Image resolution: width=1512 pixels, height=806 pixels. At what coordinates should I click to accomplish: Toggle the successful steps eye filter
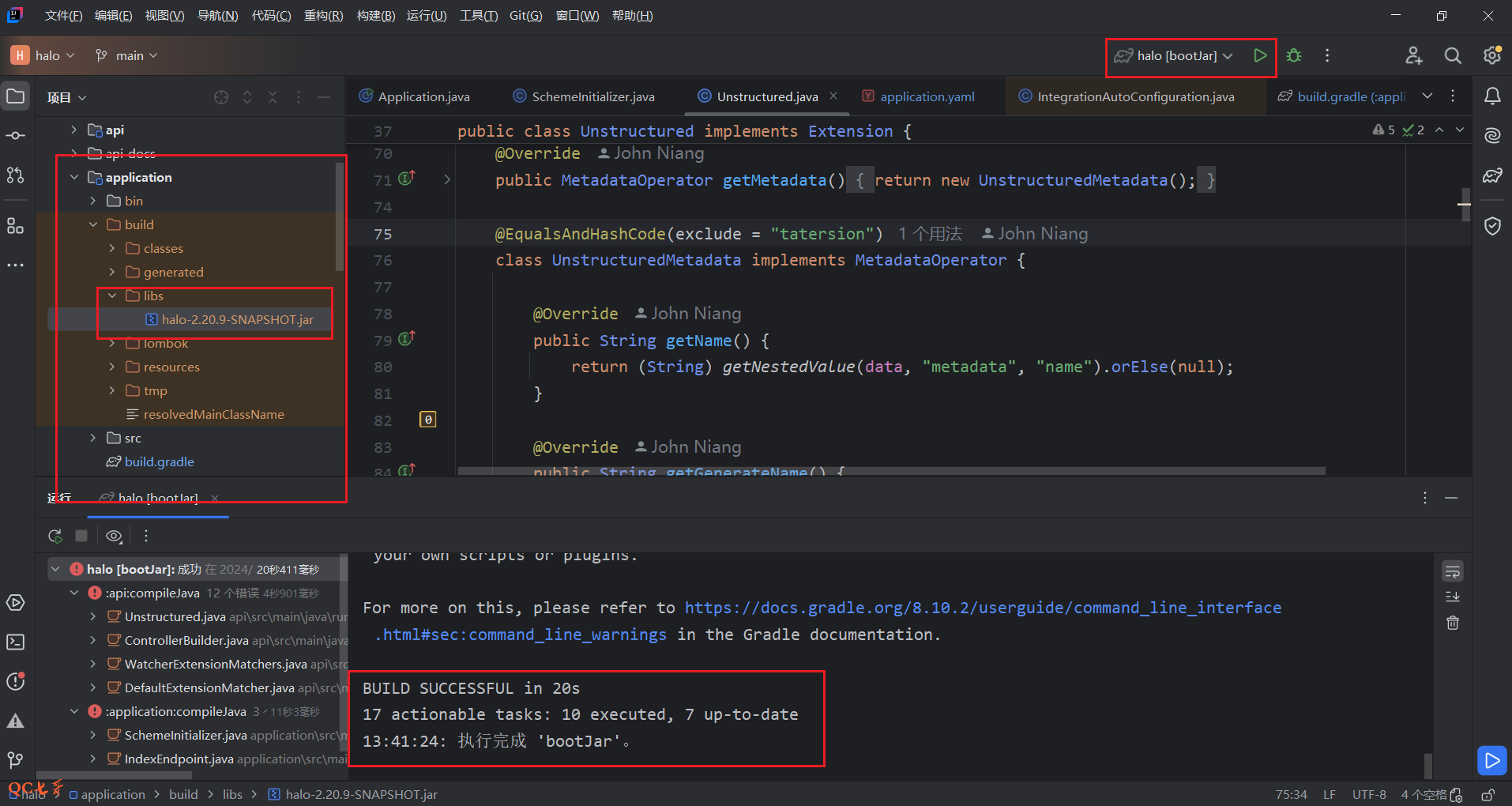click(114, 537)
